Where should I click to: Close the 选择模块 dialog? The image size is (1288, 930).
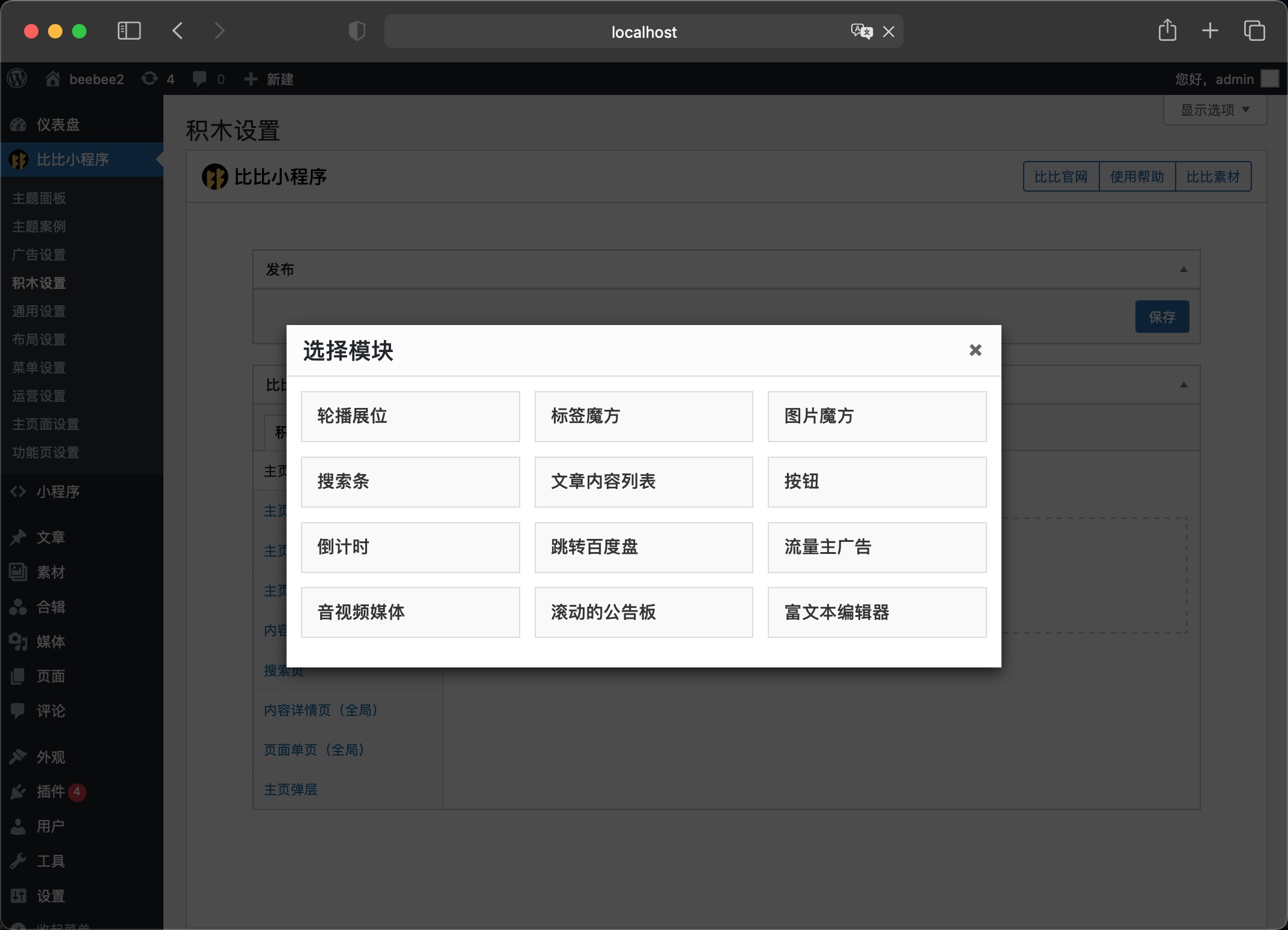point(975,350)
